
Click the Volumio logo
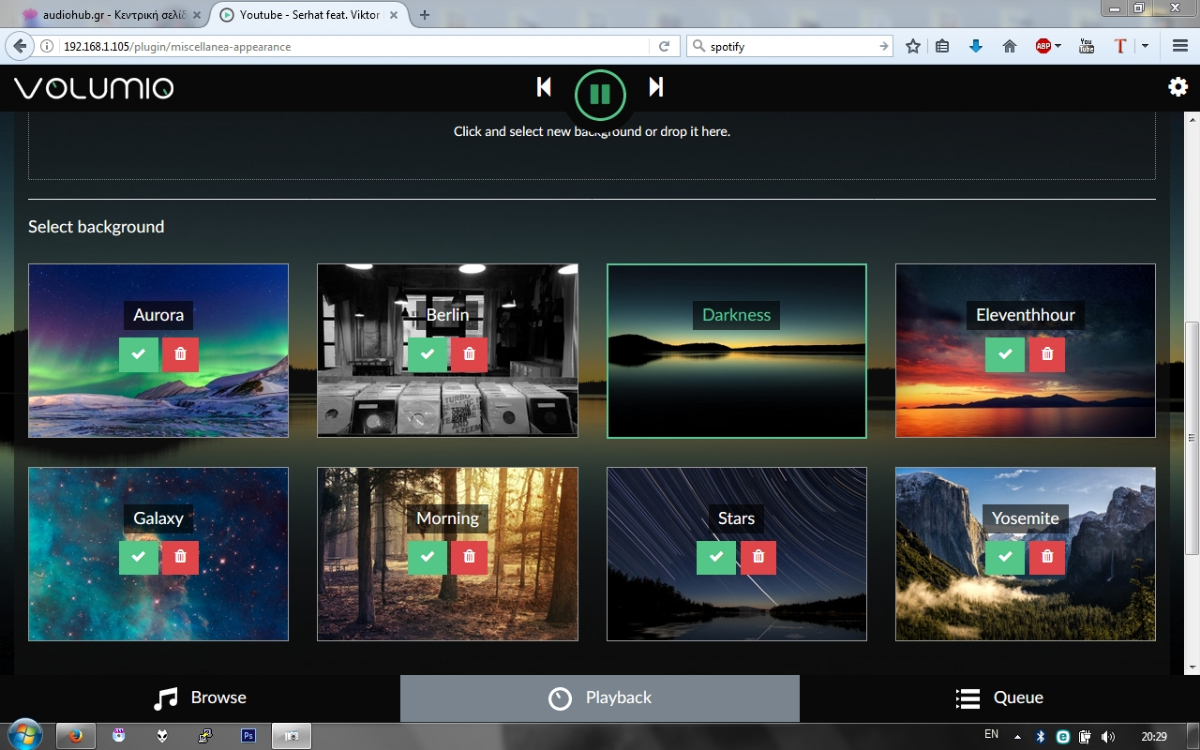[94, 88]
